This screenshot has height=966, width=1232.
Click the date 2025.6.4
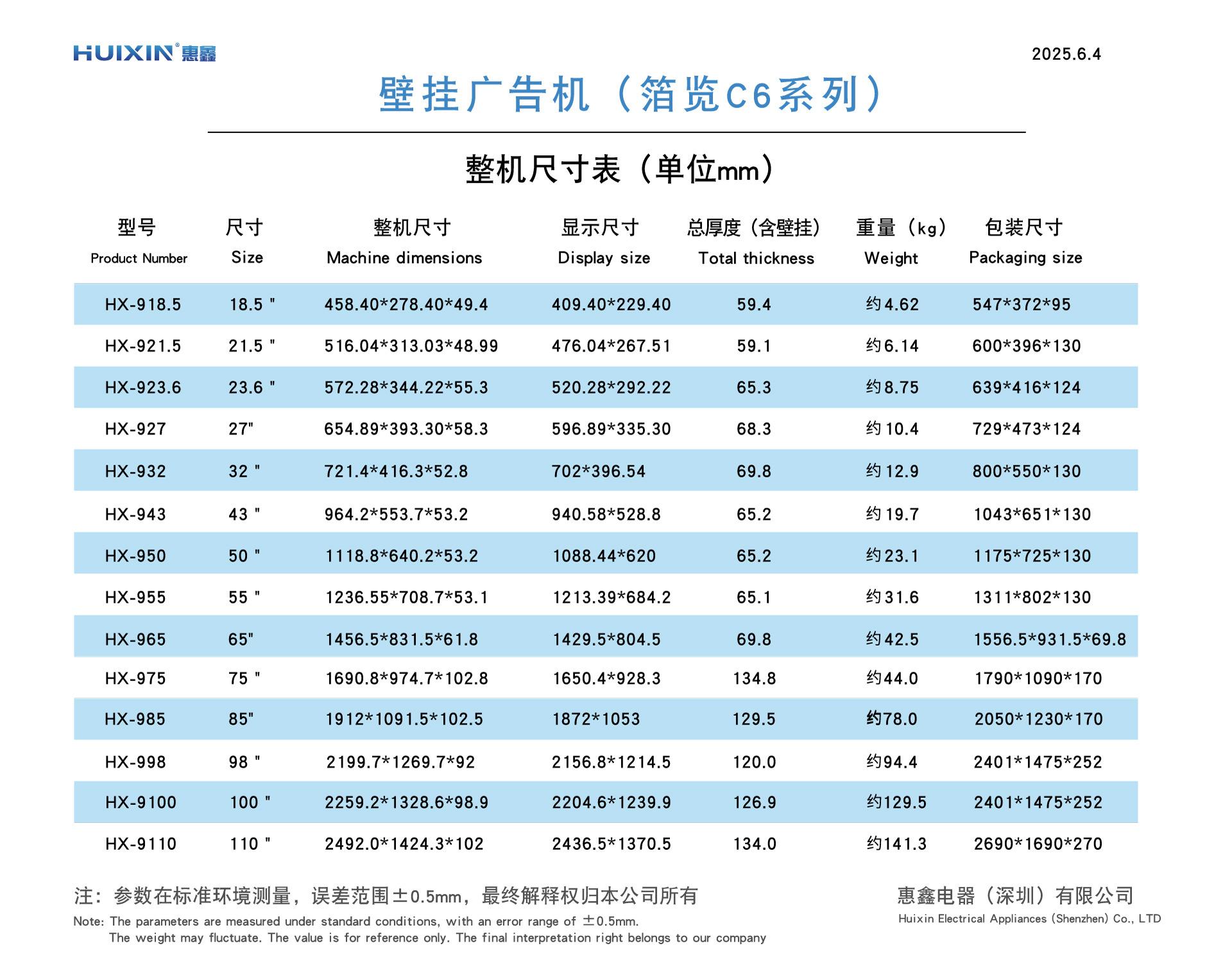click(1066, 55)
